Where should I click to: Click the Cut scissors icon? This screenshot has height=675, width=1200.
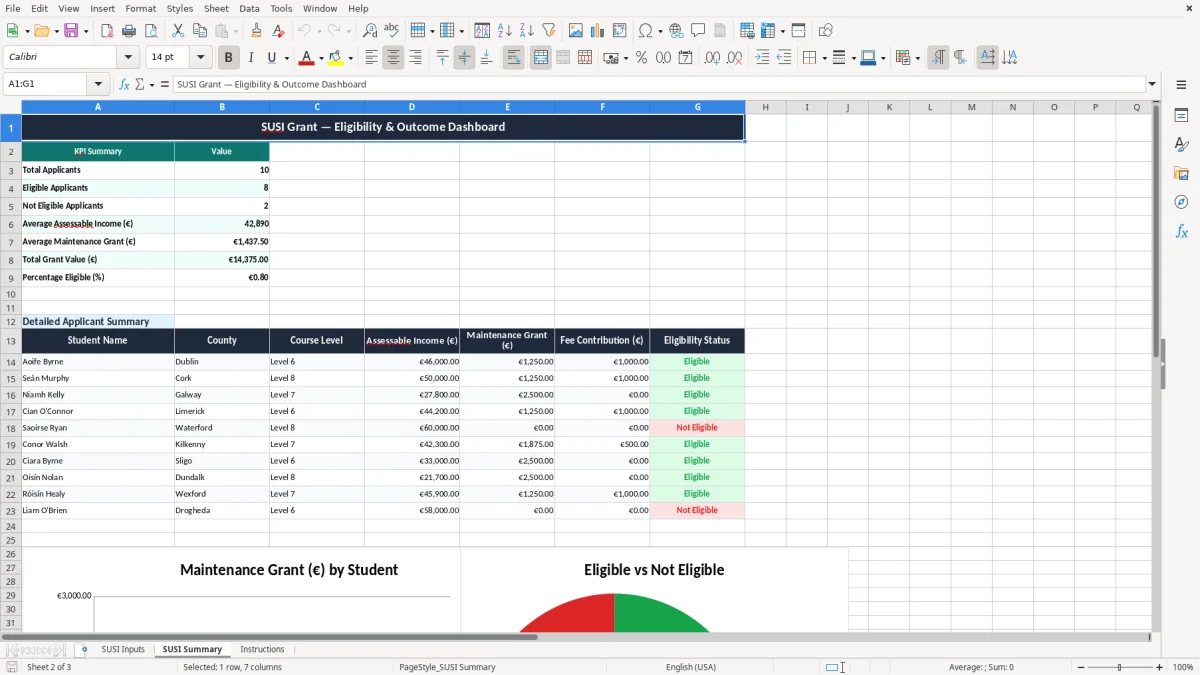click(x=177, y=31)
